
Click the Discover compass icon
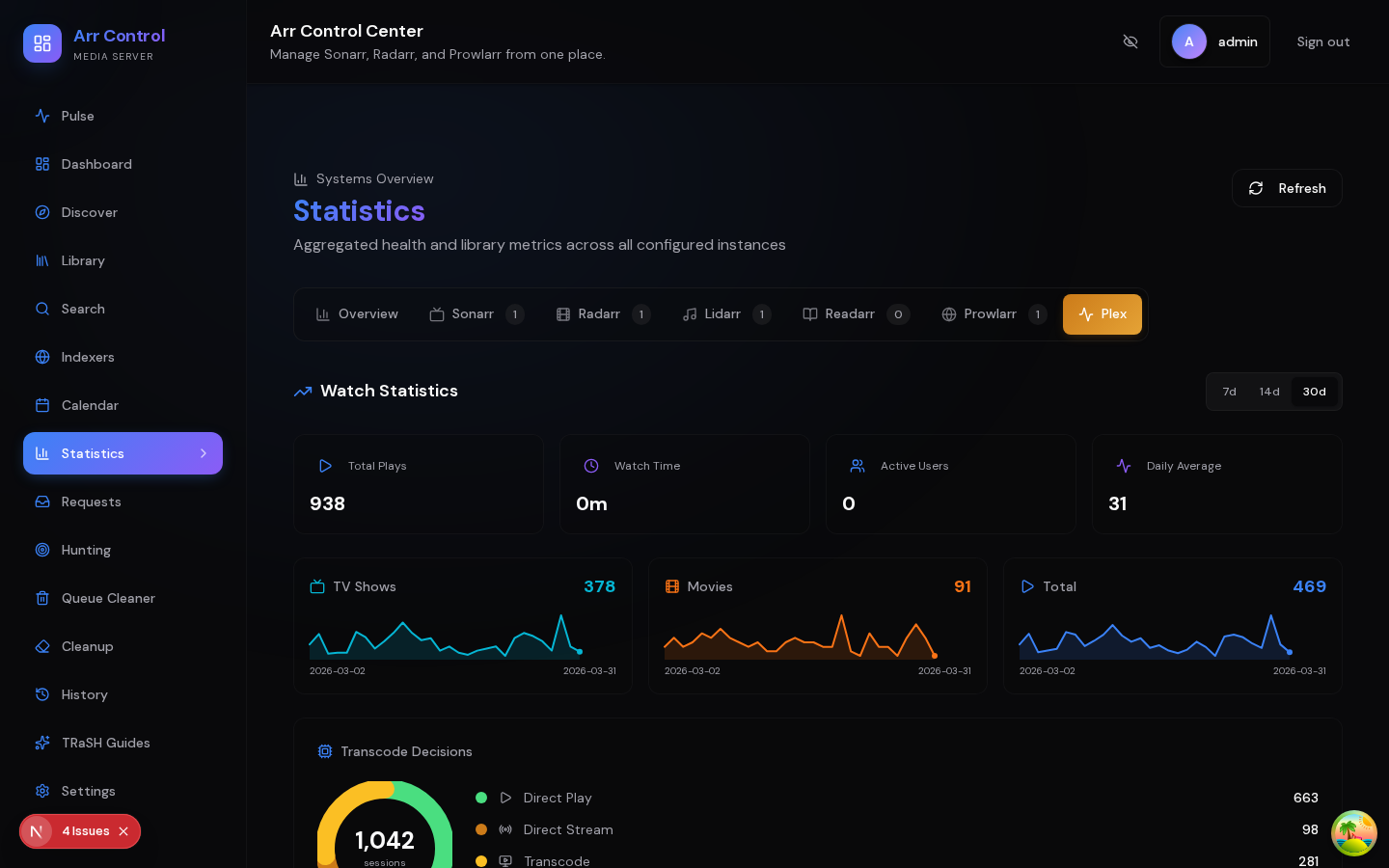click(x=42, y=212)
